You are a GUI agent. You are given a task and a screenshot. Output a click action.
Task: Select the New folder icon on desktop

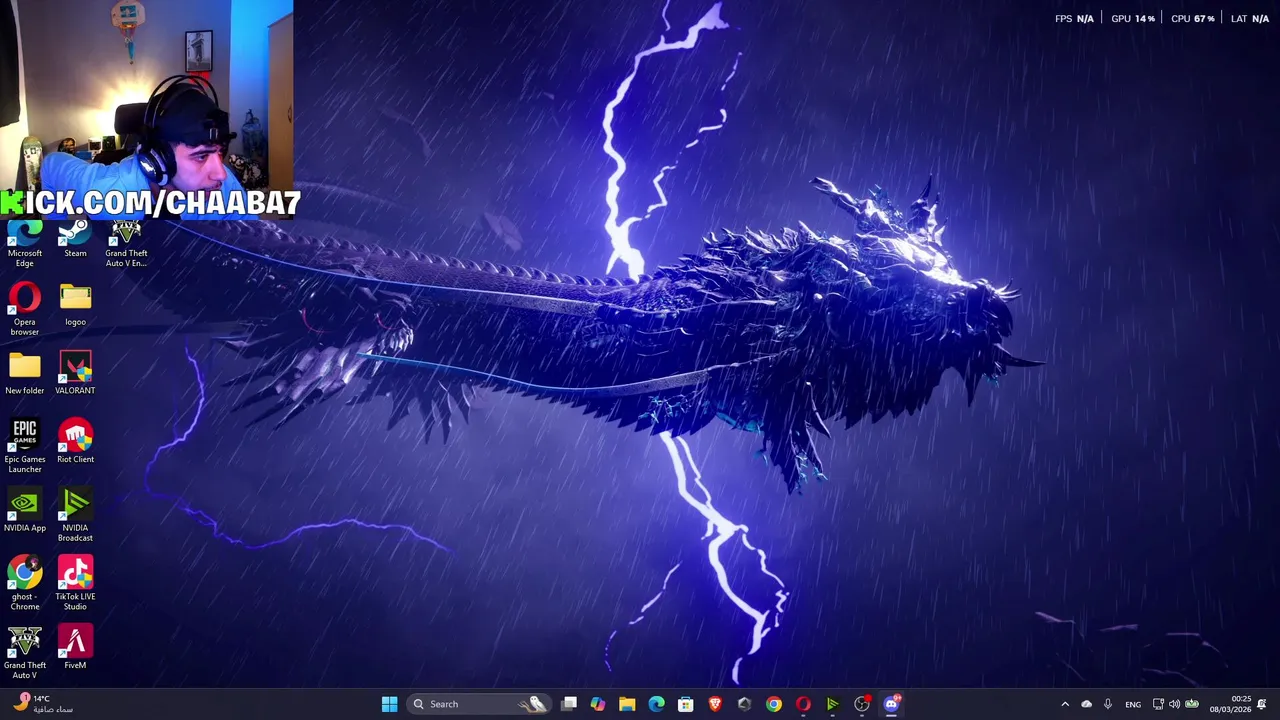coord(25,373)
